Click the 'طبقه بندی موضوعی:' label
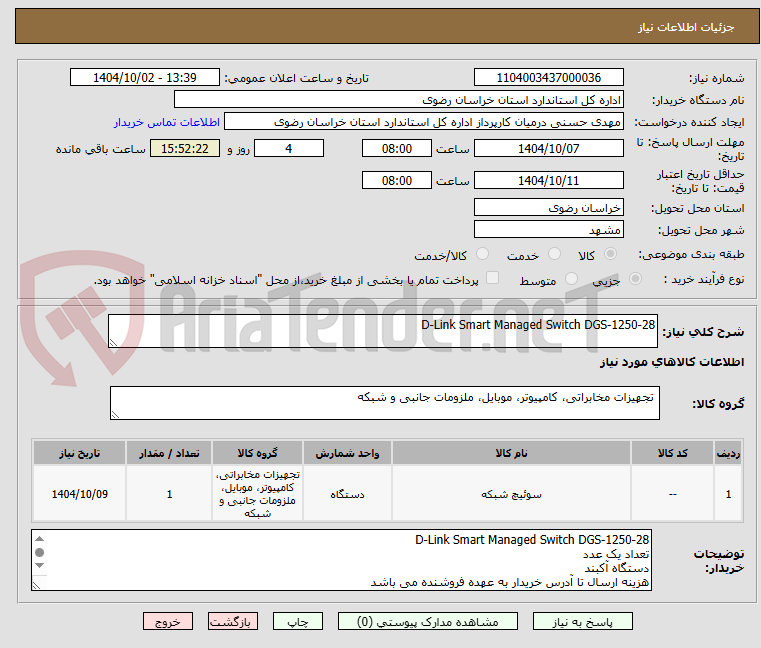The width and height of the screenshot is (761, 648). [691, 254]
